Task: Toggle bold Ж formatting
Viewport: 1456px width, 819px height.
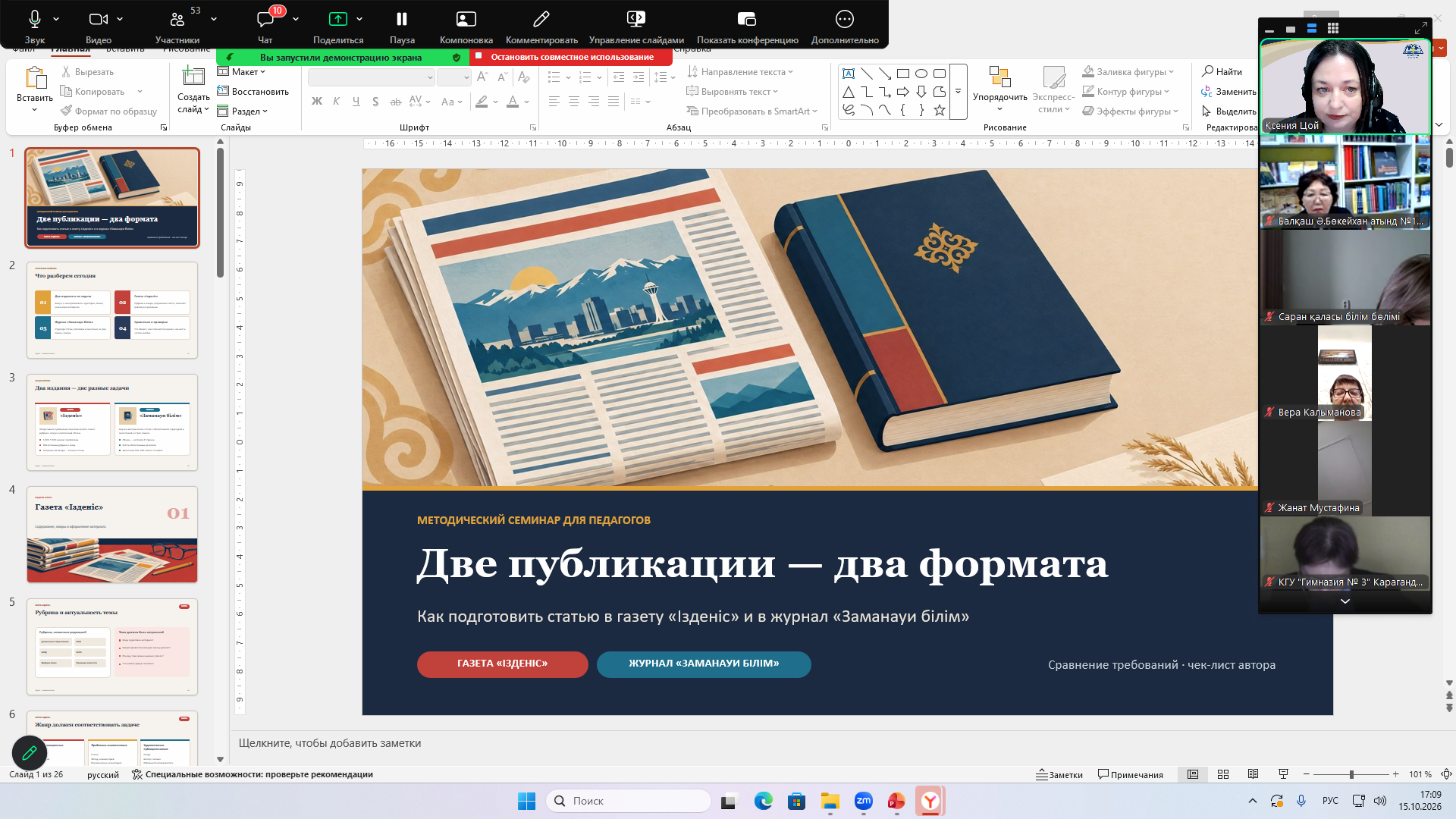Action: pyautogui.click(x=317, y=101)
